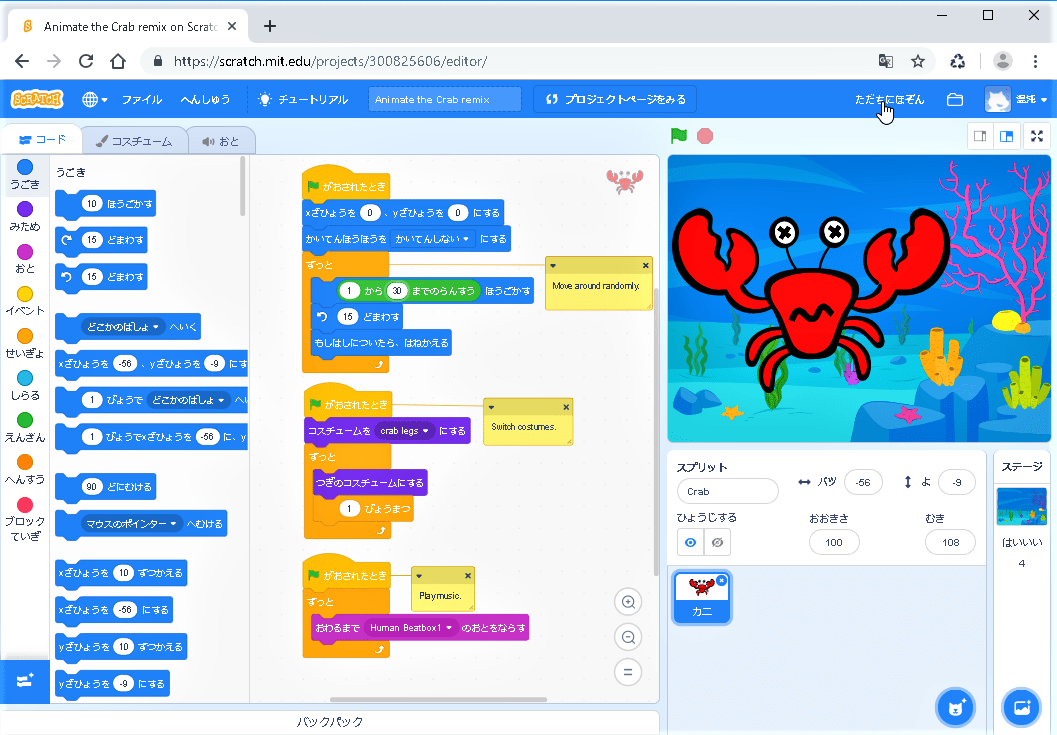Switch to the コード tab
Image resolution: width=1057 pixels, height=735 pixels.
(x=42, y=140)
